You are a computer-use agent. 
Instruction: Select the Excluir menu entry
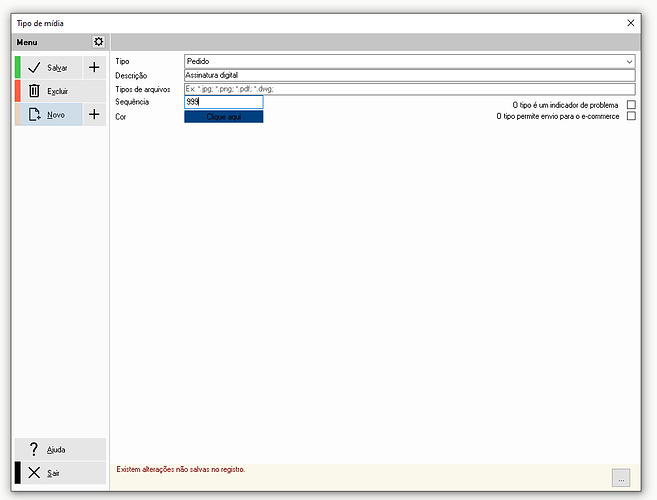point(60,91)
